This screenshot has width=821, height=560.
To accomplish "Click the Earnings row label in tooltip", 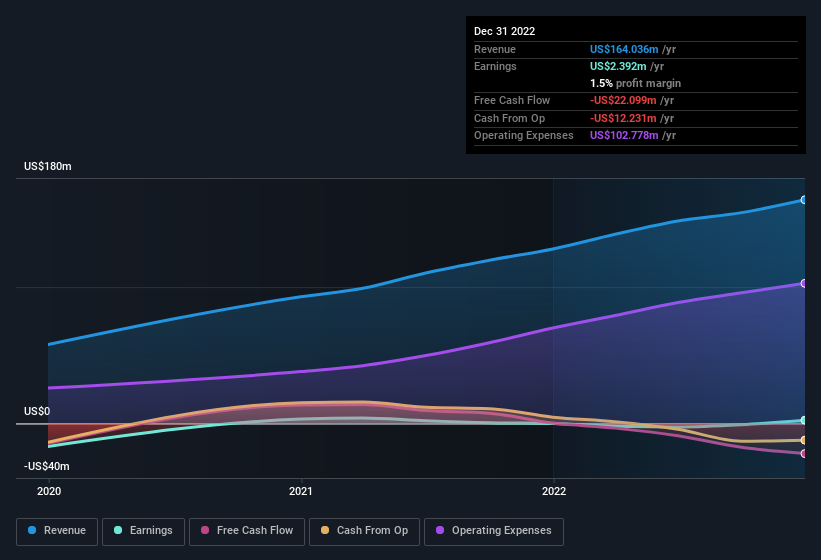I will (x=495, y=66).
